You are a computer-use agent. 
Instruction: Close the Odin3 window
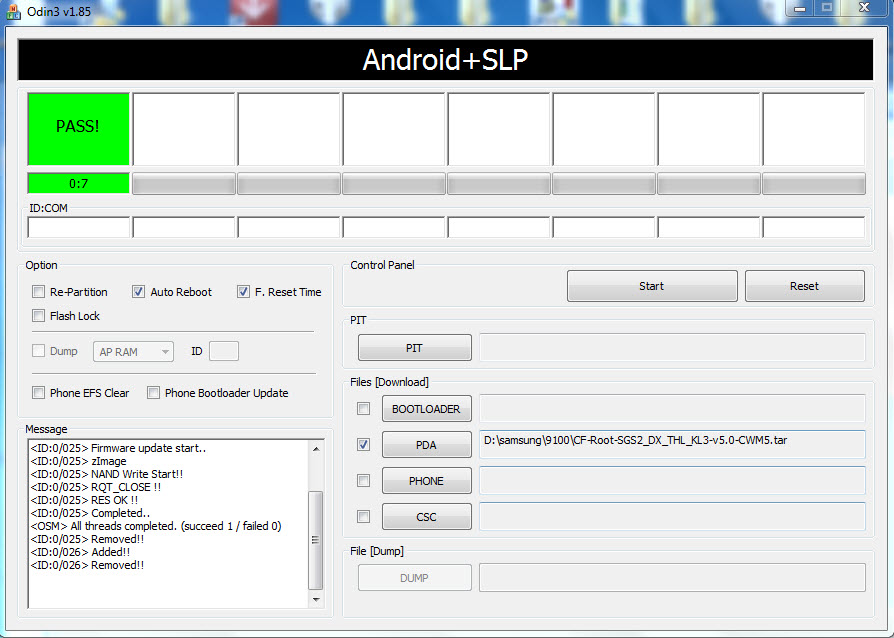(864, 8)
